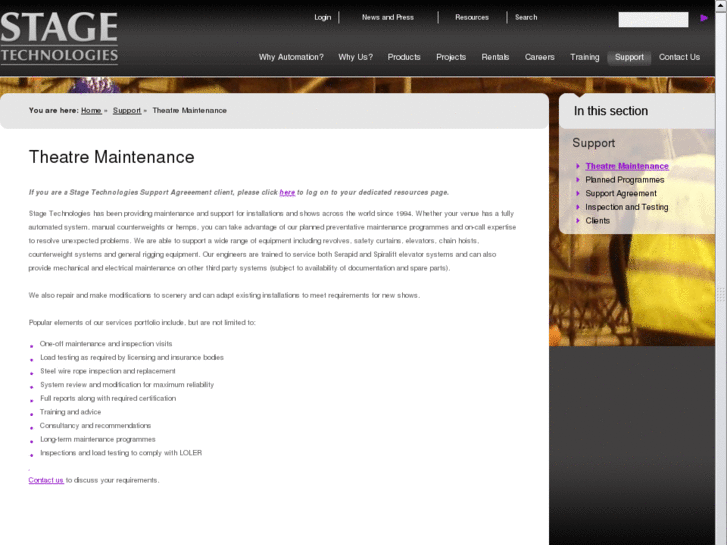Click the scrollbar up arrow
This screenshot has width=727, height=545.
tap(721, 4)
